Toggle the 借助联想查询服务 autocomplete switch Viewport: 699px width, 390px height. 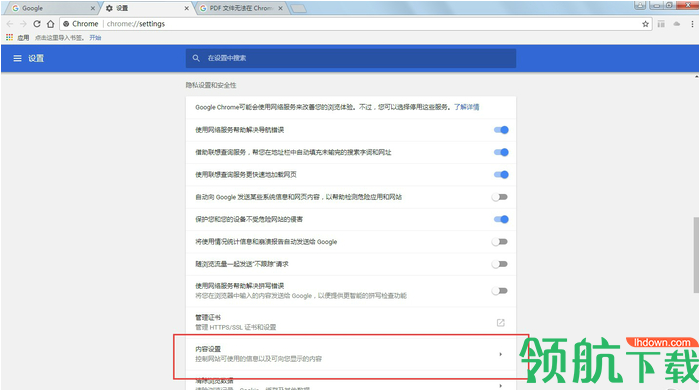501,152
